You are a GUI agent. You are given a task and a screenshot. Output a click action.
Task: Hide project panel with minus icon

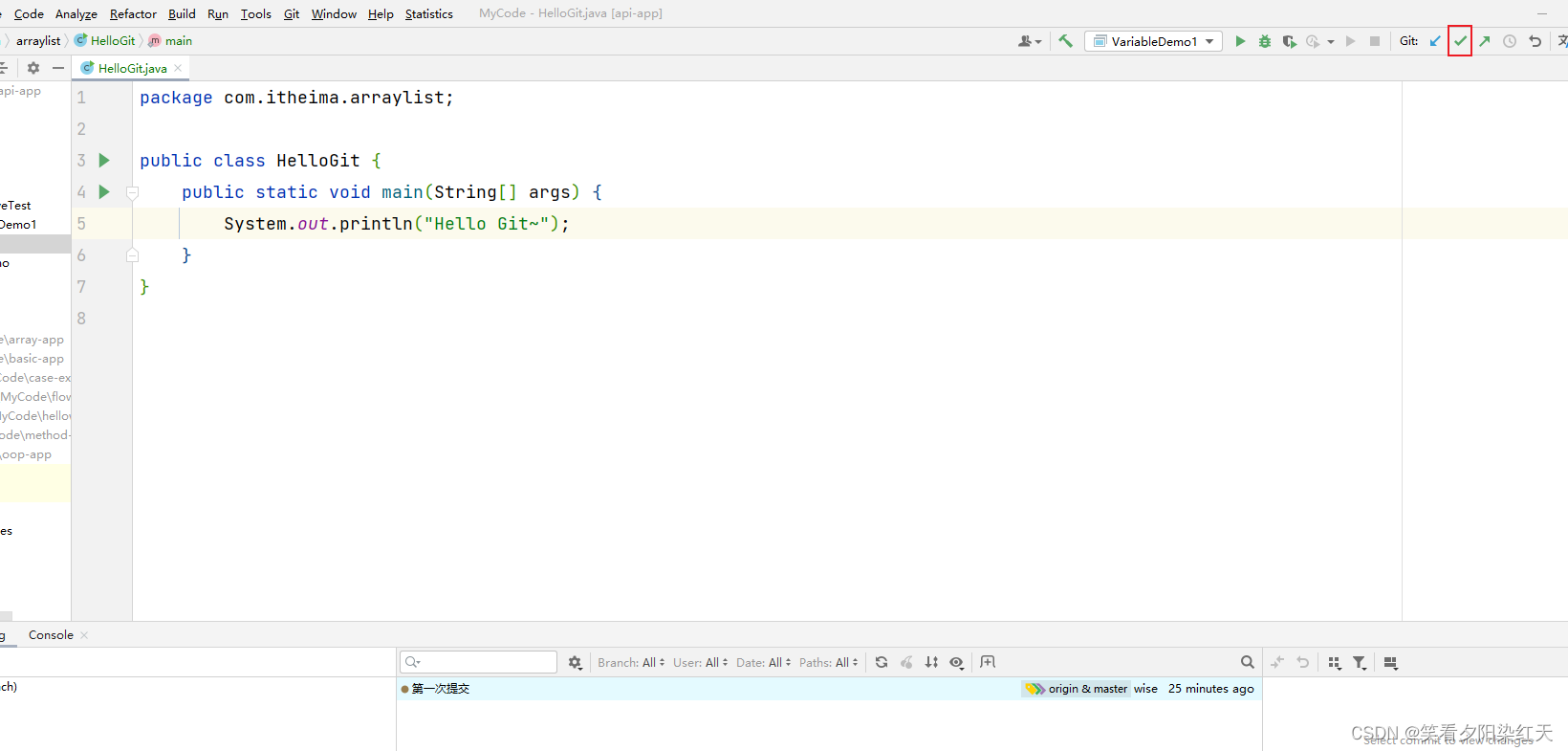coord(58,68)
